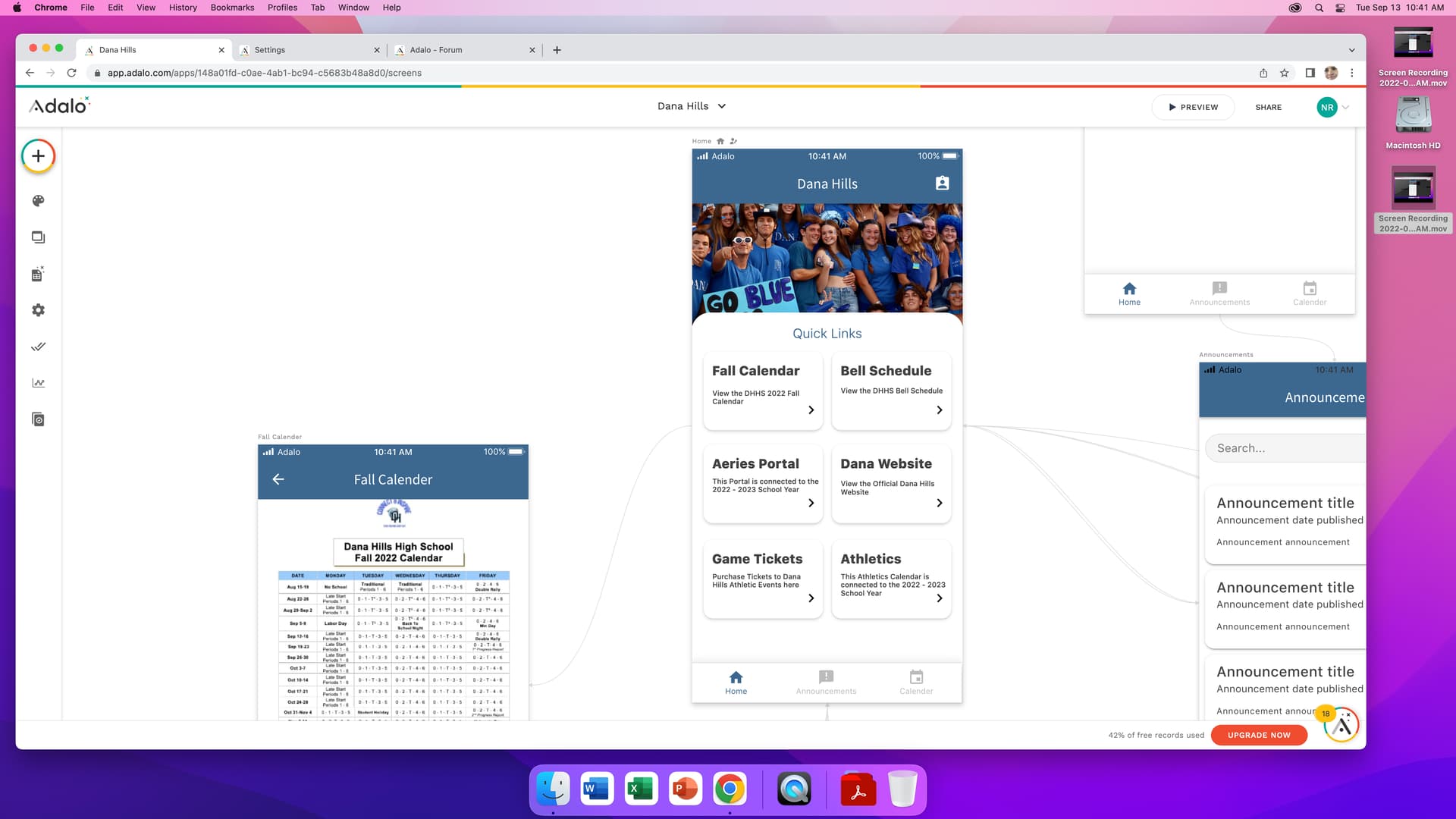Click the Announcements Search field

coord(1285,448)
